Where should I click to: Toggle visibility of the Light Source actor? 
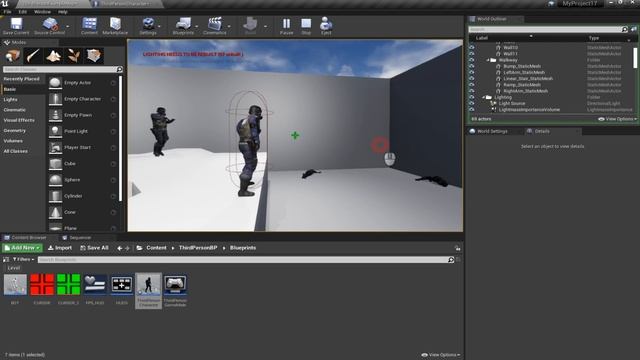coord(472,103)
